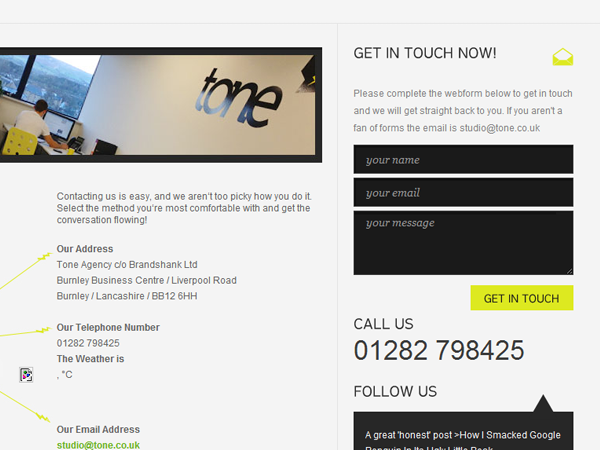Focus the 'your name' field
Viewport: 600px width, 450px height.
[463, 159]
